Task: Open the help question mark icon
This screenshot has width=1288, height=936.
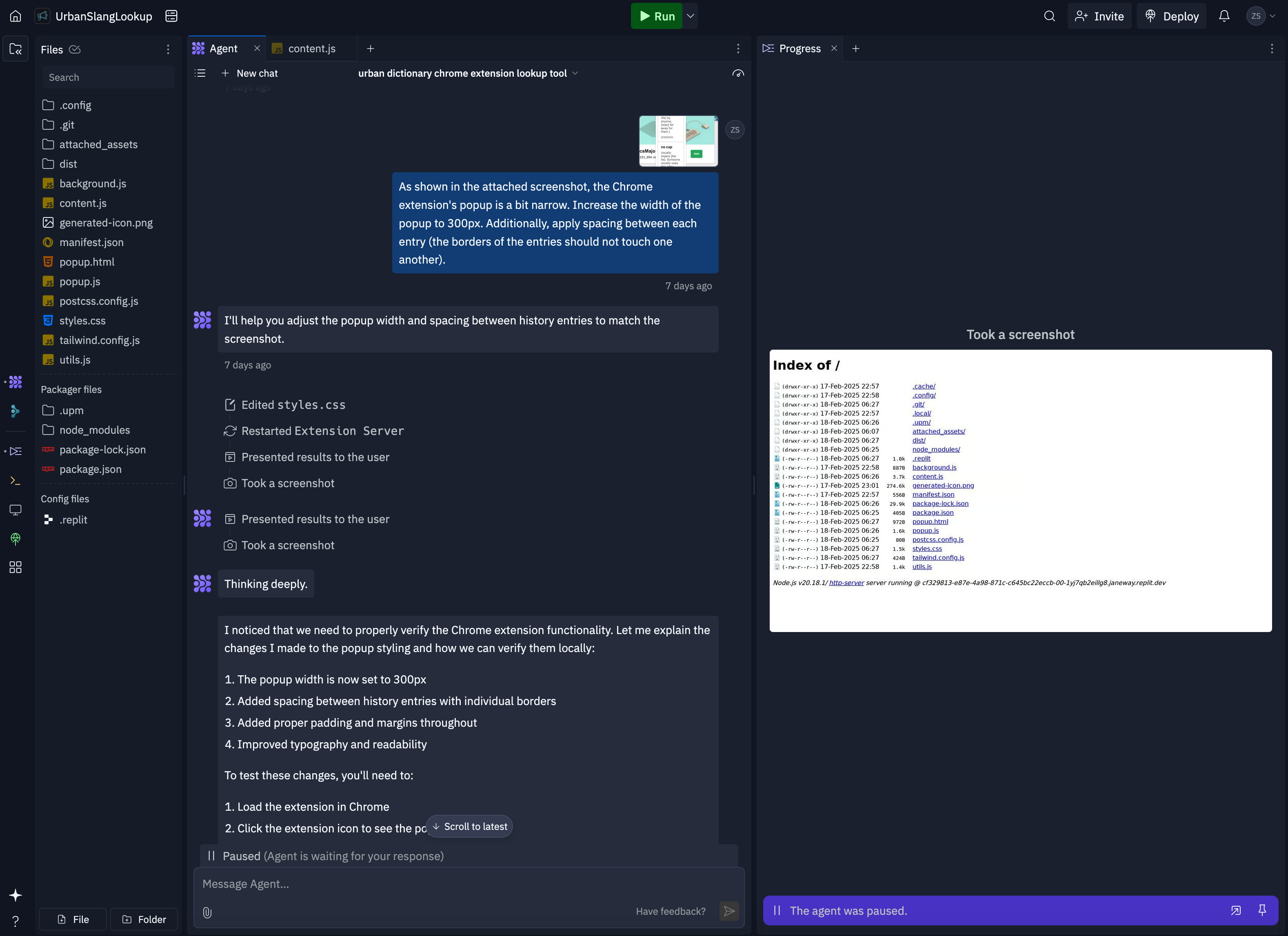Action: click(16, 920)
